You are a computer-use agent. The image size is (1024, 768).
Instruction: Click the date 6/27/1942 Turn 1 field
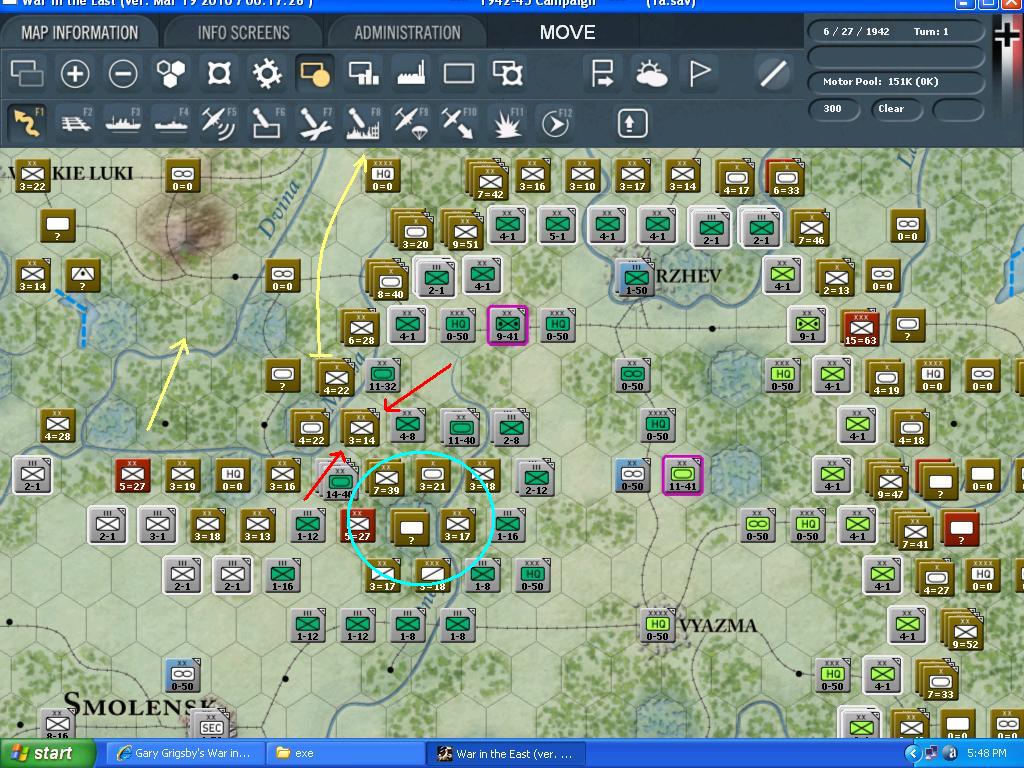point(895,31)
